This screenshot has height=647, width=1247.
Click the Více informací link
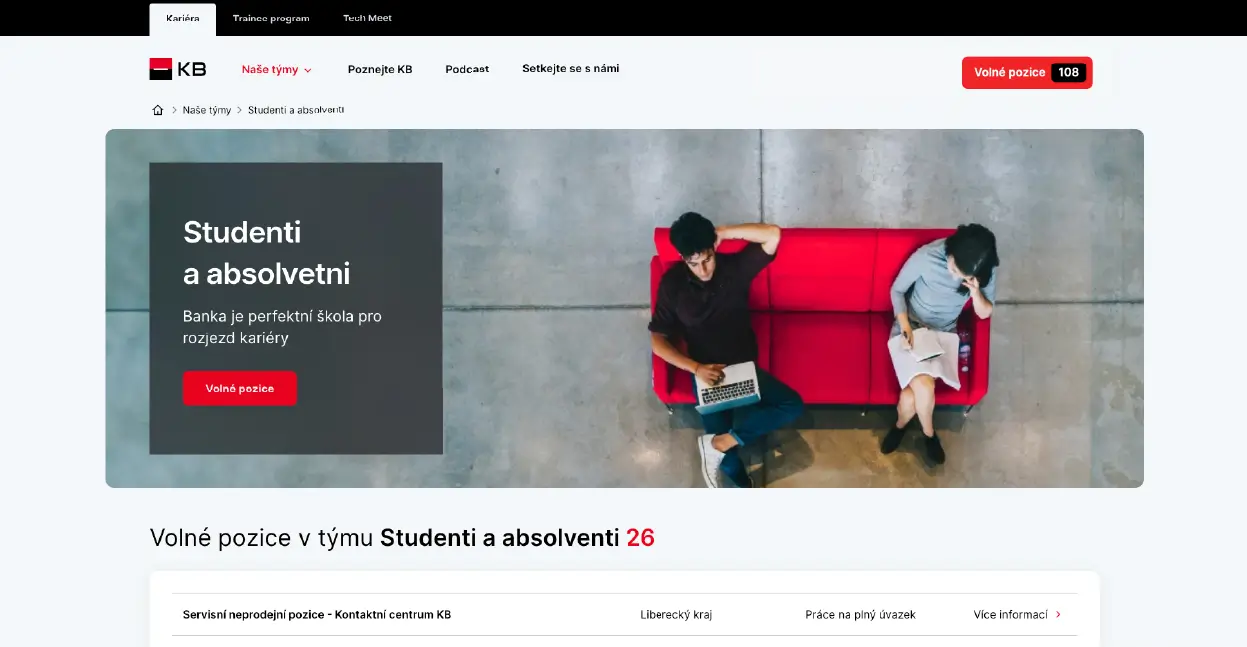point(1010,615)
